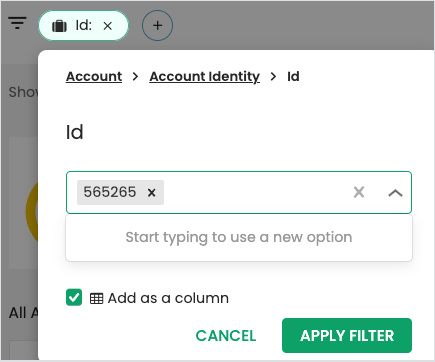Navigate to Account Identity breadcrumb

pos(204,77)
